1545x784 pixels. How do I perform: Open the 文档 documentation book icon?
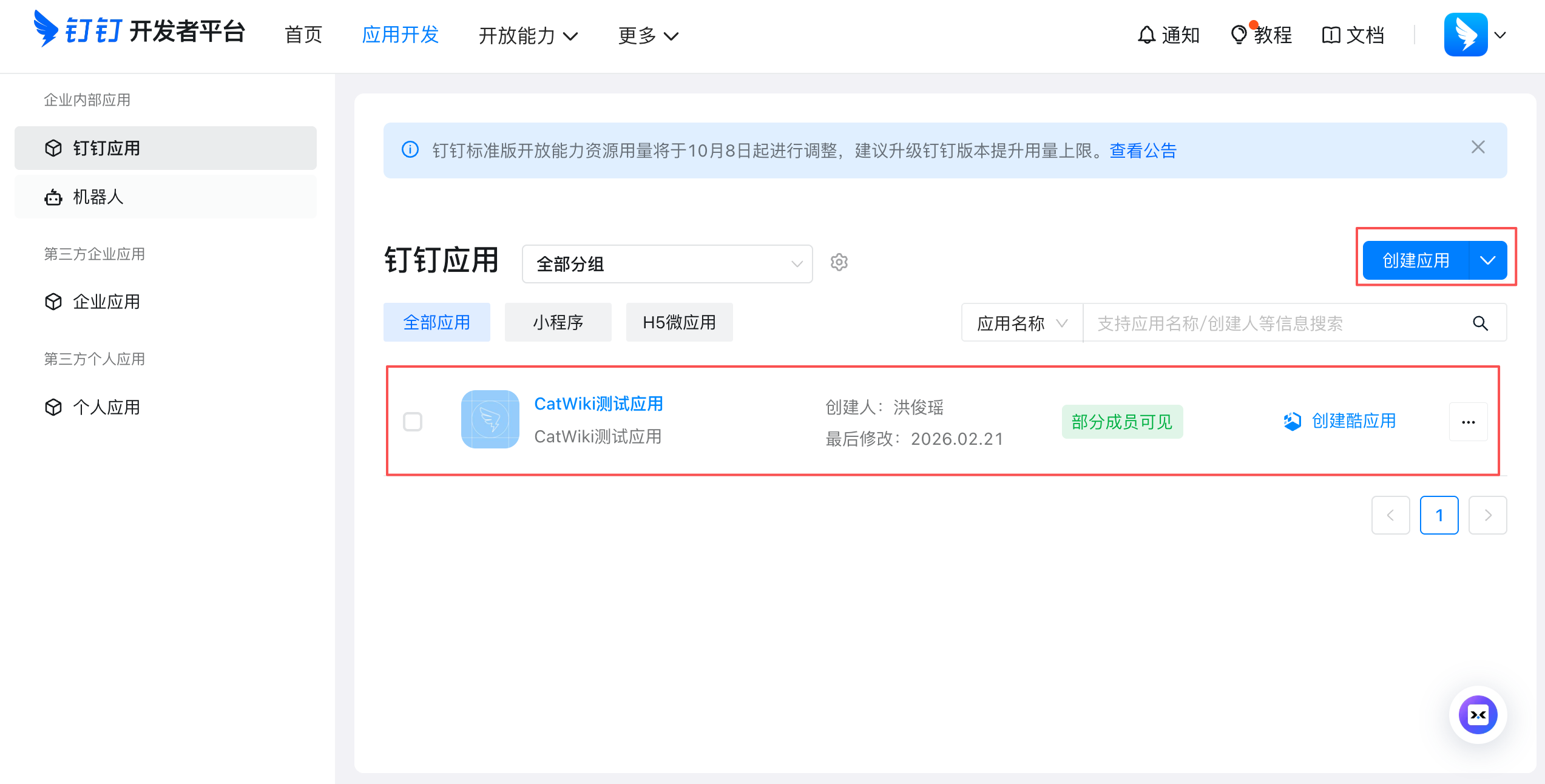(x=1330, y=35)
